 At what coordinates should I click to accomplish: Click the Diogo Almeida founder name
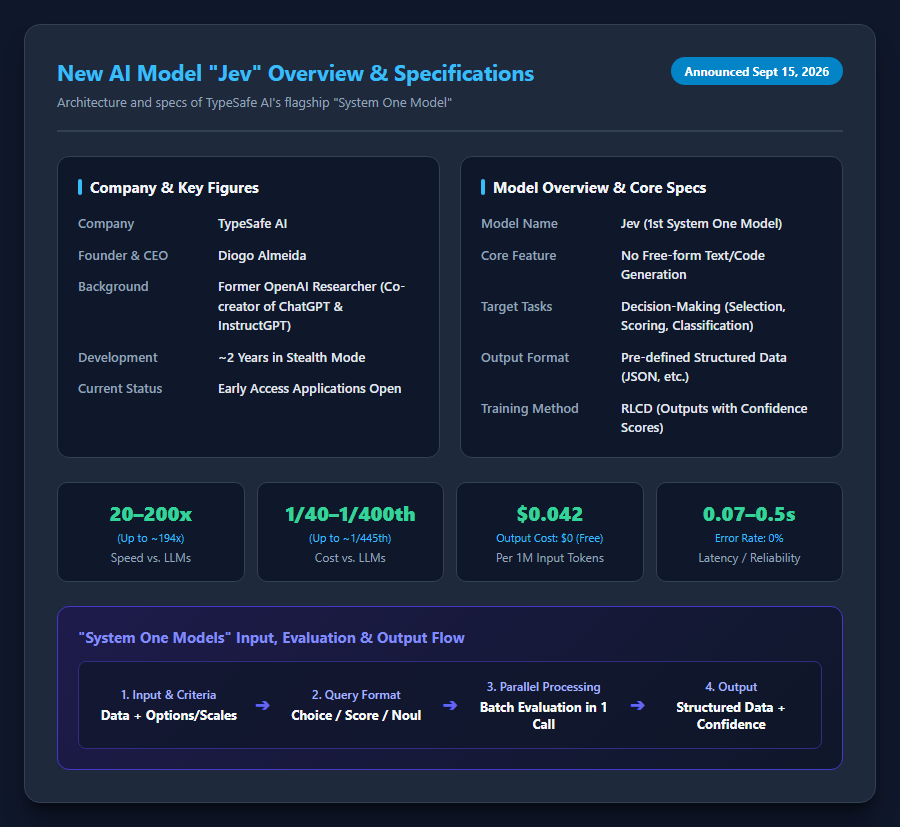[x=262, y=255]
